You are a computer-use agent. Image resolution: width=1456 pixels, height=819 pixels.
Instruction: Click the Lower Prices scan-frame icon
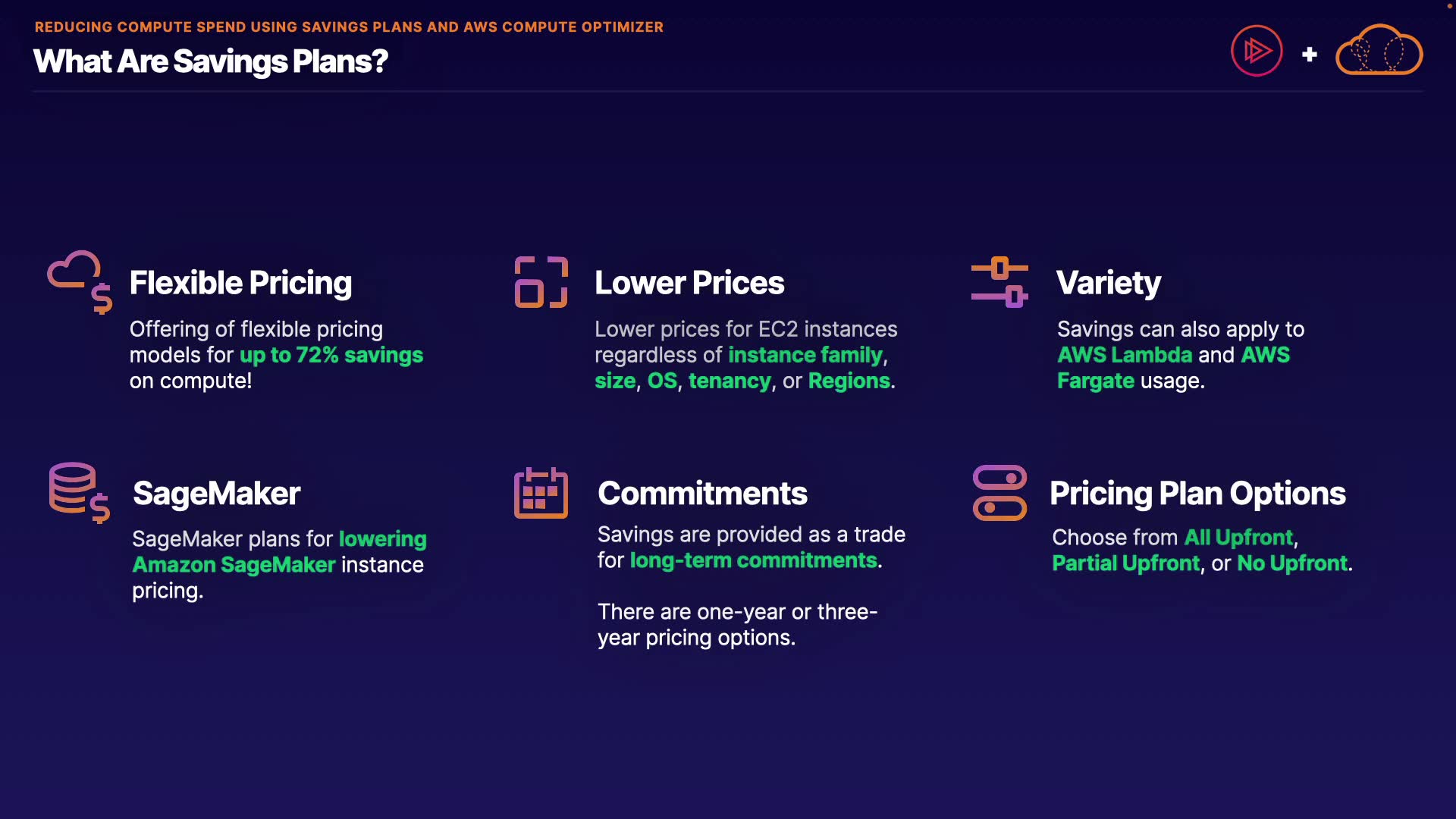coord(541,282)
